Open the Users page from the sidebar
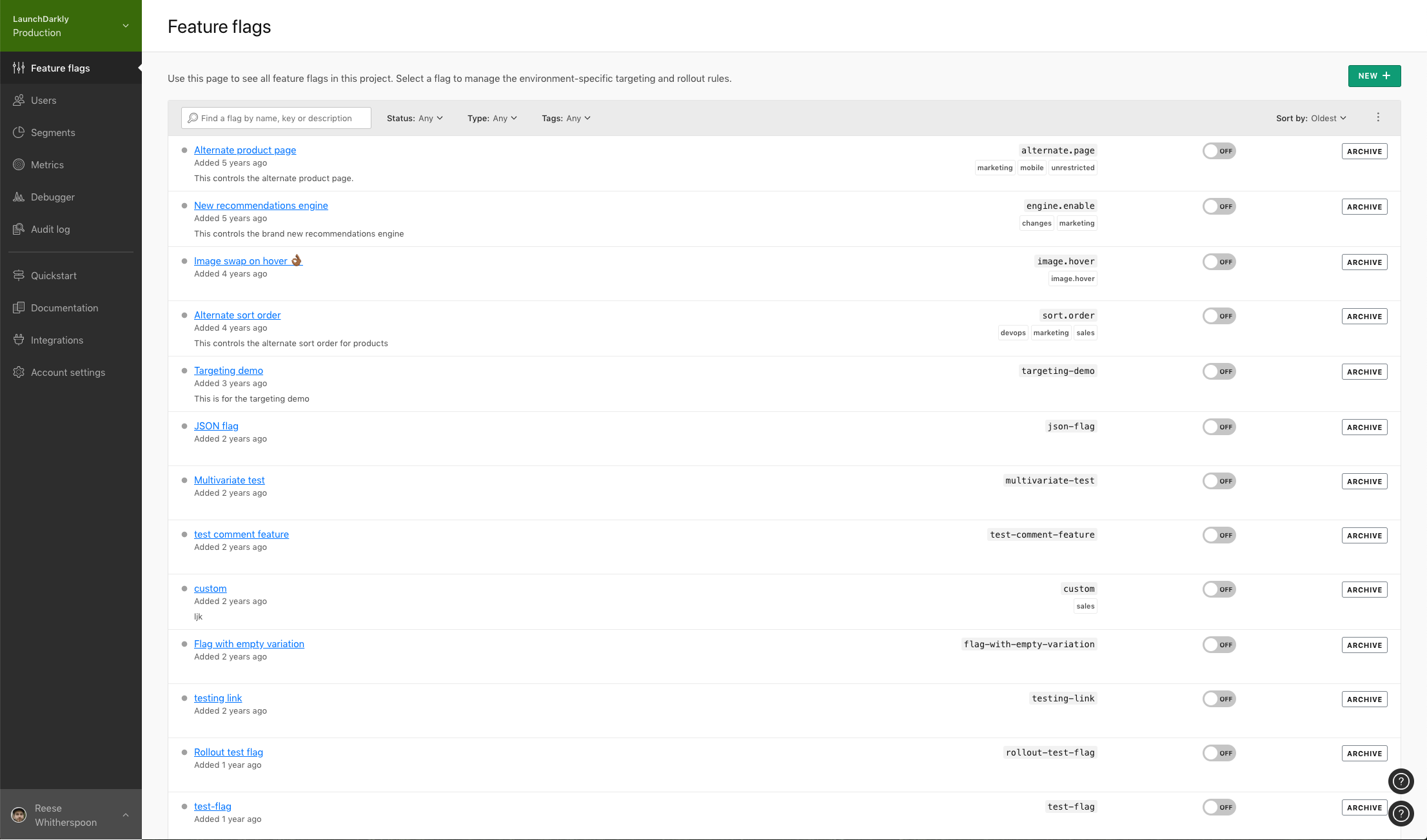Viewport: 1427px width, 840px height. point(71,100)
